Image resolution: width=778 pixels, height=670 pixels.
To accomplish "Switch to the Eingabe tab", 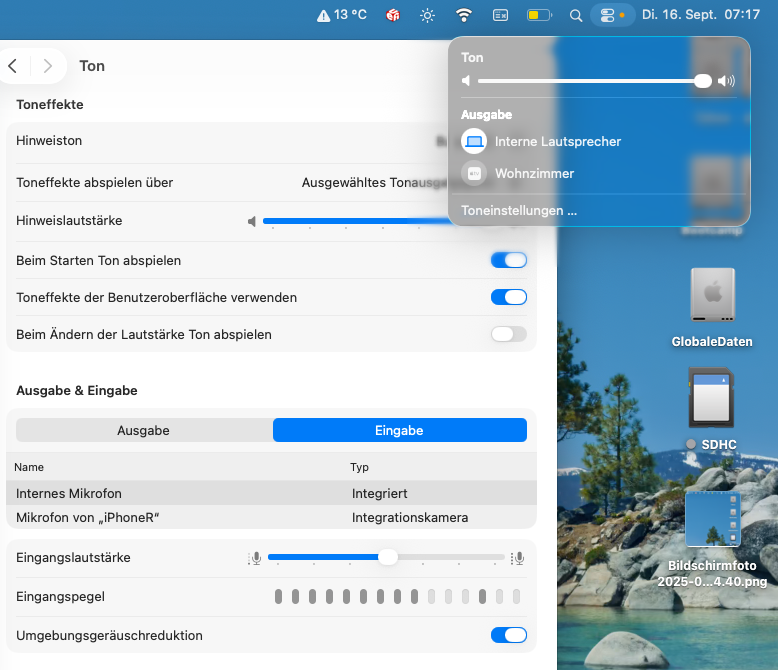I will click(399, 430).
